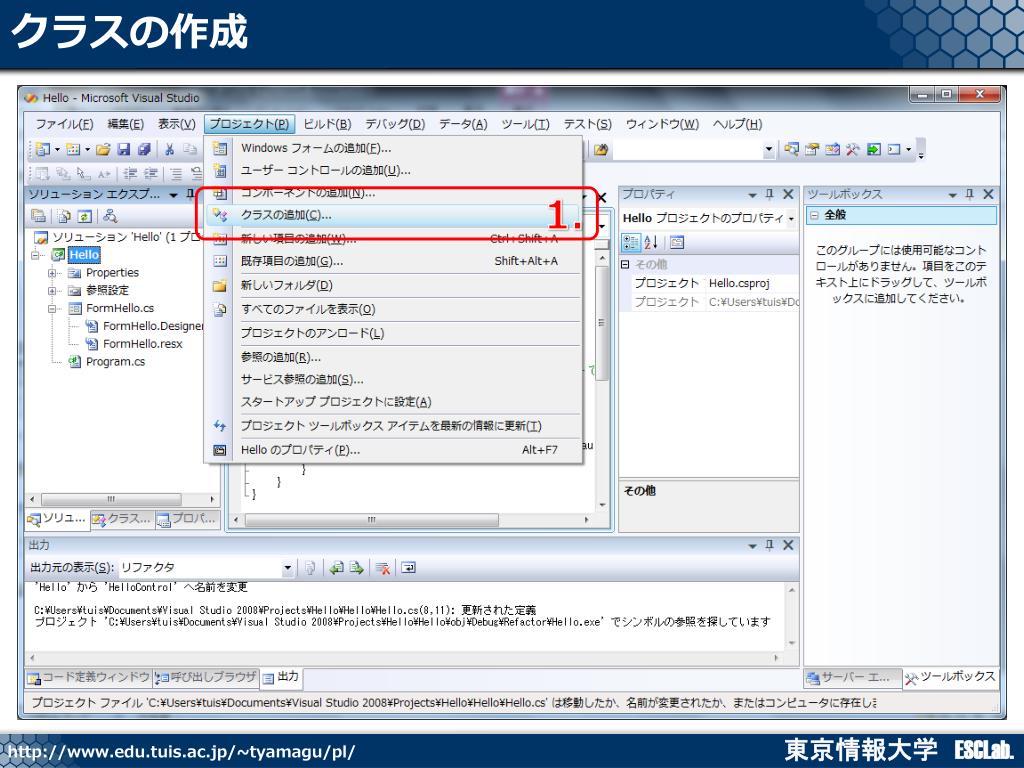1024x768 pixels.
Task: Switch to コード定義ウィンドウ tab
Action: 88,678
